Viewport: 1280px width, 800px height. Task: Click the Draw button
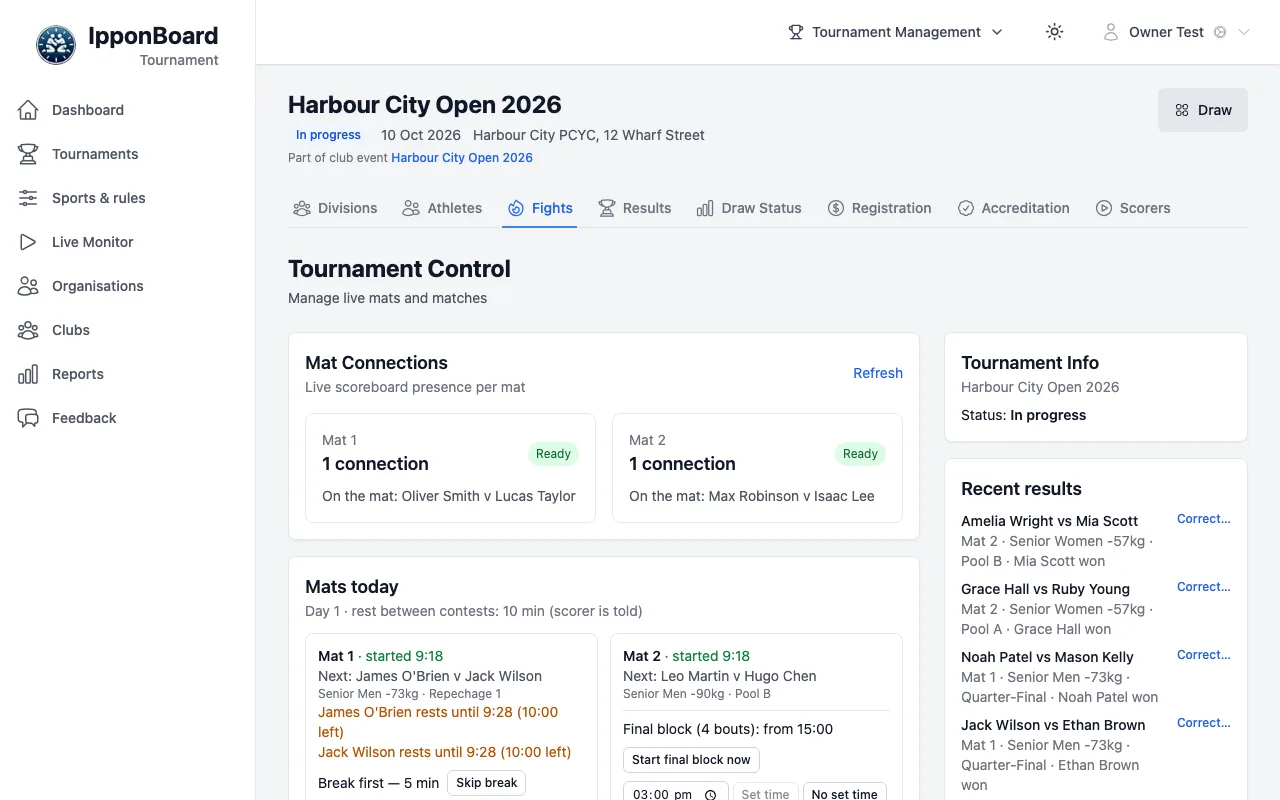point(1203,110)
